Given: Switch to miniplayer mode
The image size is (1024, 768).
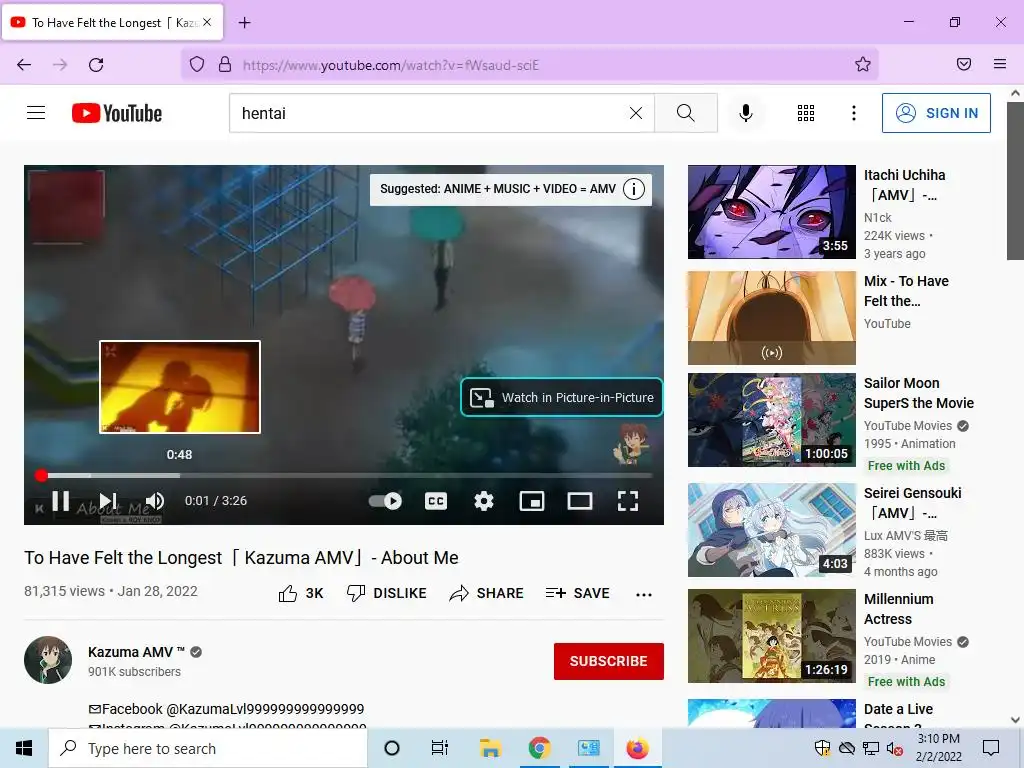Looking at the screenshot, I should coord(532,501).
